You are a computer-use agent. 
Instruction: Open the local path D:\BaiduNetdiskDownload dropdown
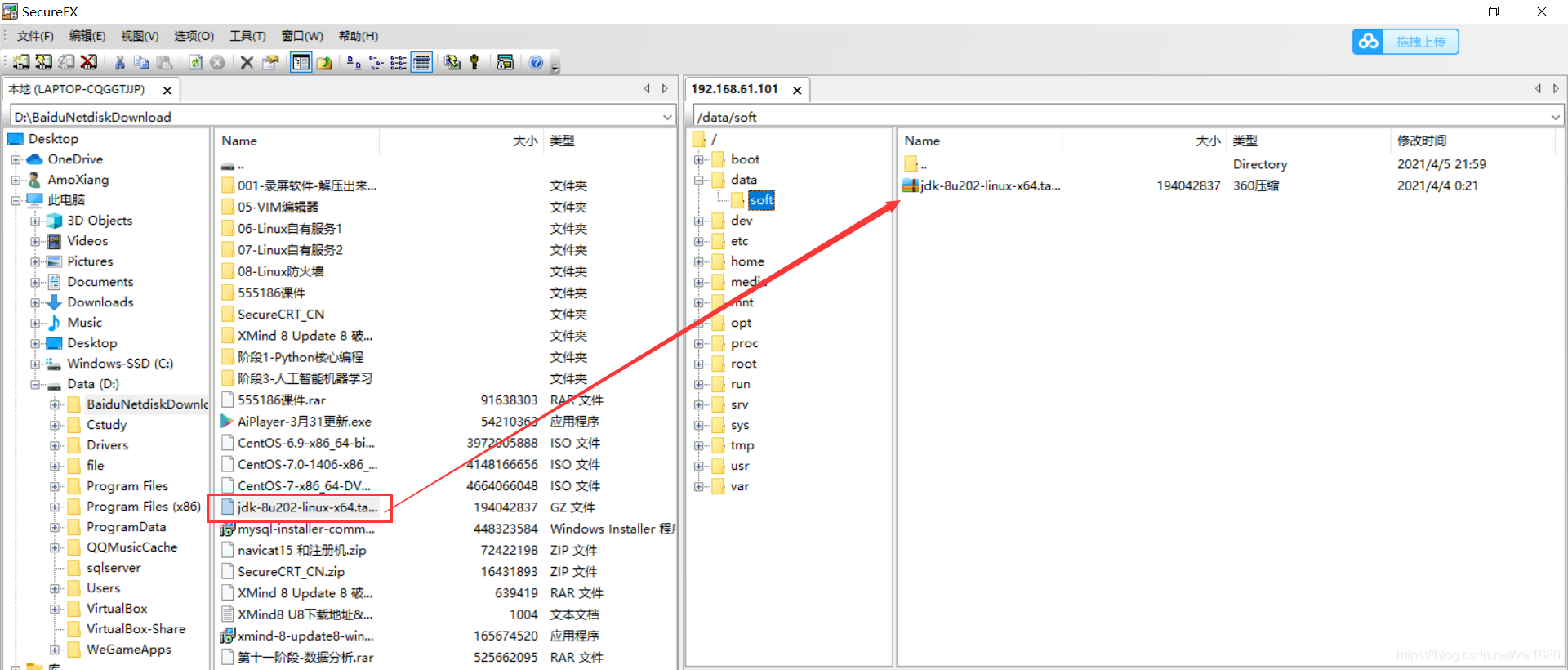[x=668, y=117]
